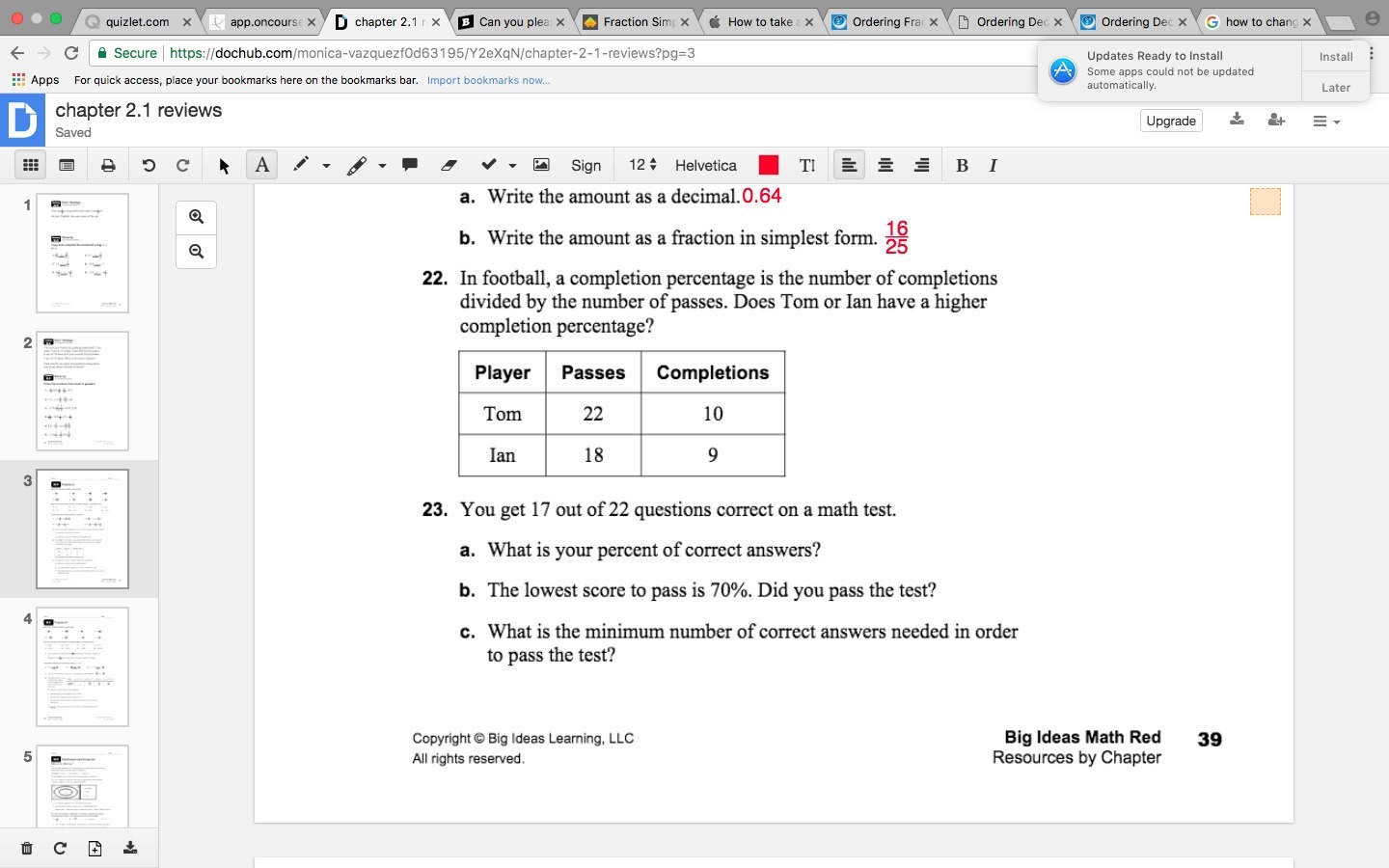Reload the current page
This screenshot has width=1389, height=868.
pyautogui.click(x=71, y=53)
